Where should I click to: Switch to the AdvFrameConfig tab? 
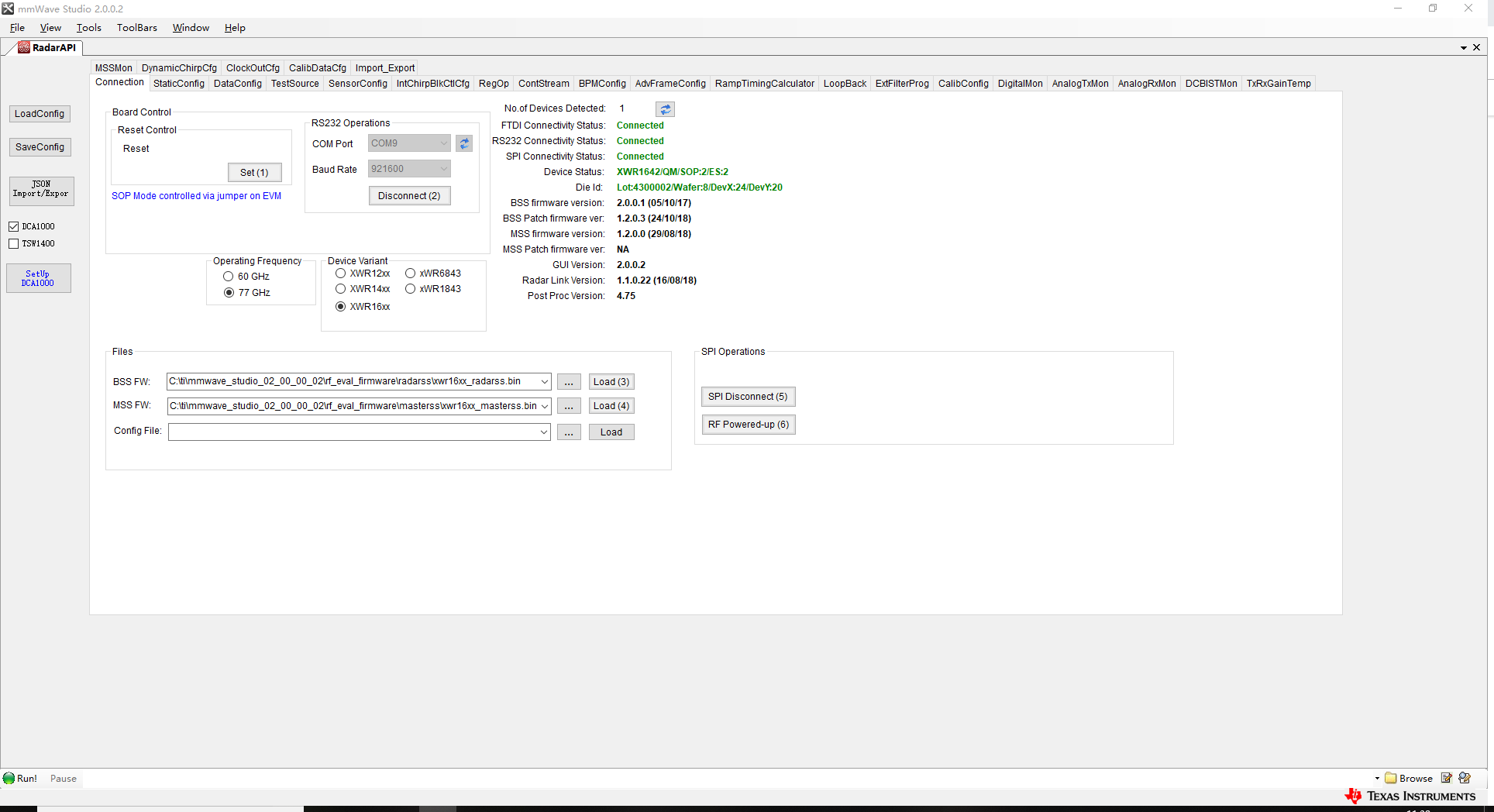coord(670,83)
